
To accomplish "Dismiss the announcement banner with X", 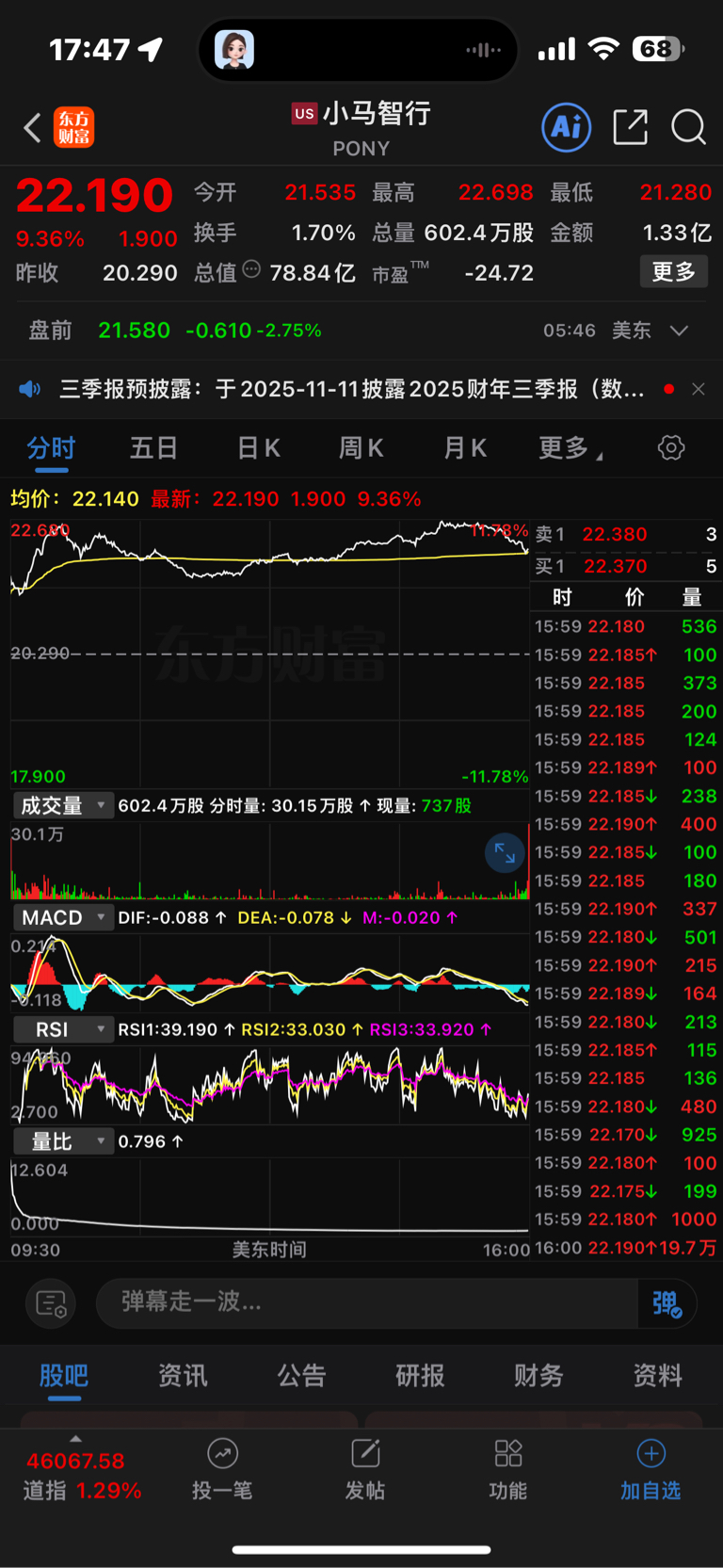I will click(x=699, y=389).
